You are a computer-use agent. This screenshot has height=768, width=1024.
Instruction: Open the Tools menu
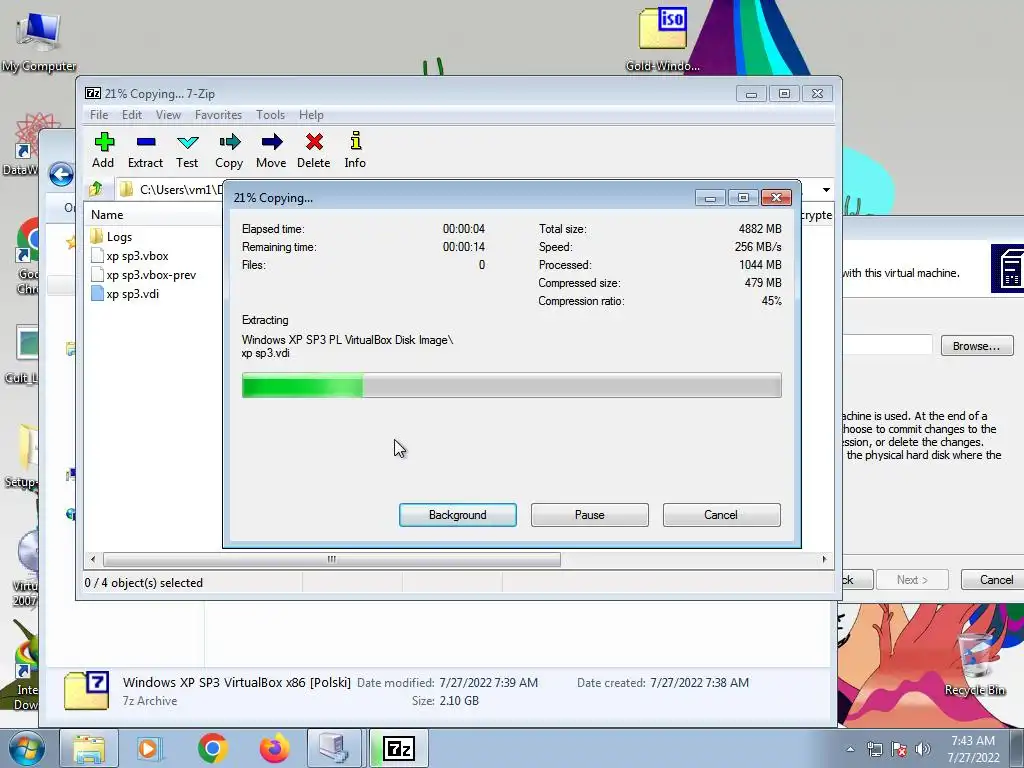pyautogui.click(x=270, y=115)
